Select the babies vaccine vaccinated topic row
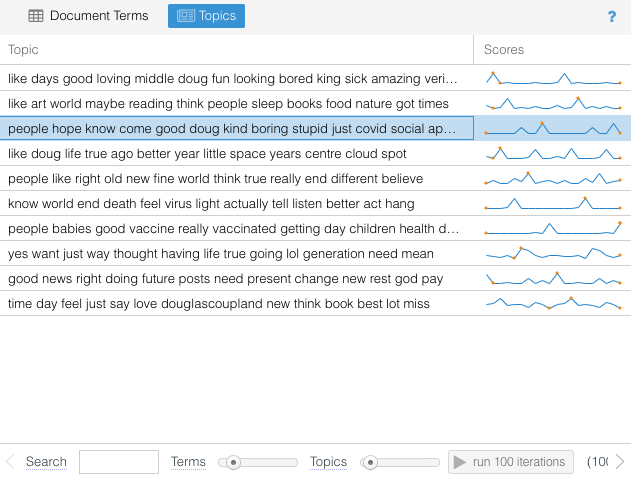Image resolution: width=631 pixels, height=480 pixels. [232, 229]
